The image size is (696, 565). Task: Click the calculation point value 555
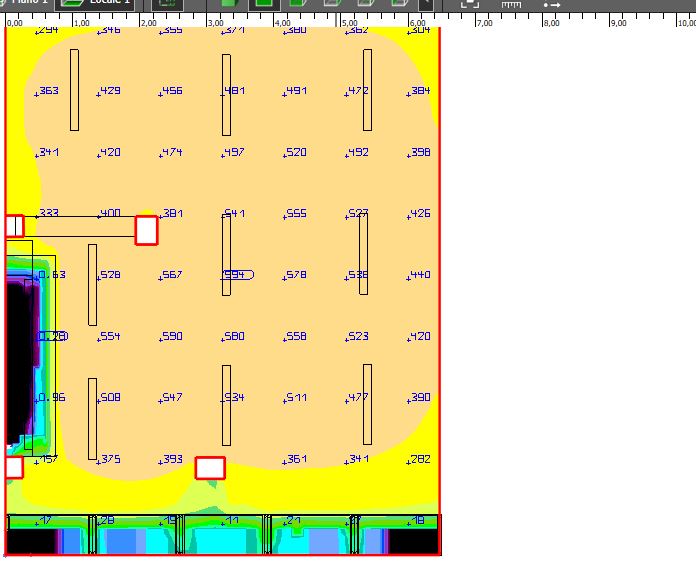pyautogui.click(x=296, y=213)
